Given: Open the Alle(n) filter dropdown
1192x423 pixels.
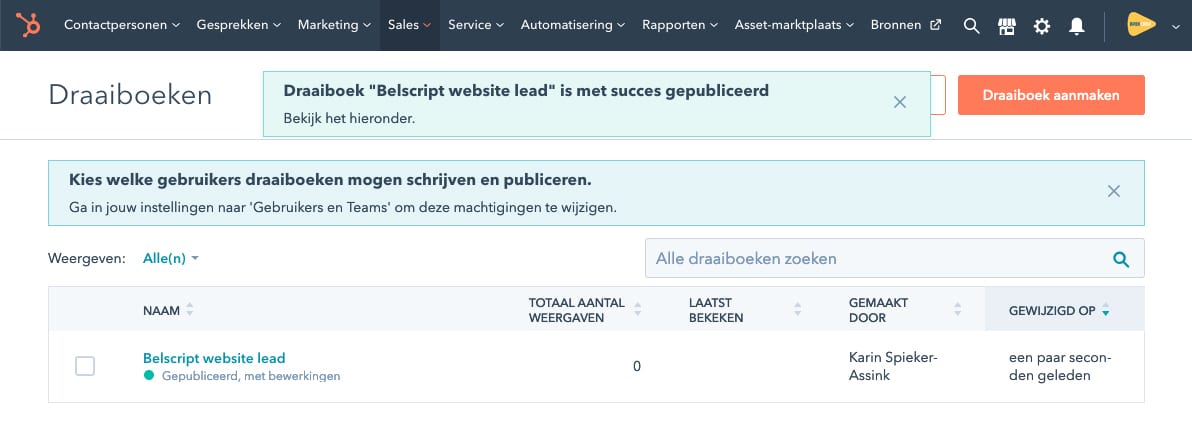Looking at the screenshot, I should tap(171, 259).
